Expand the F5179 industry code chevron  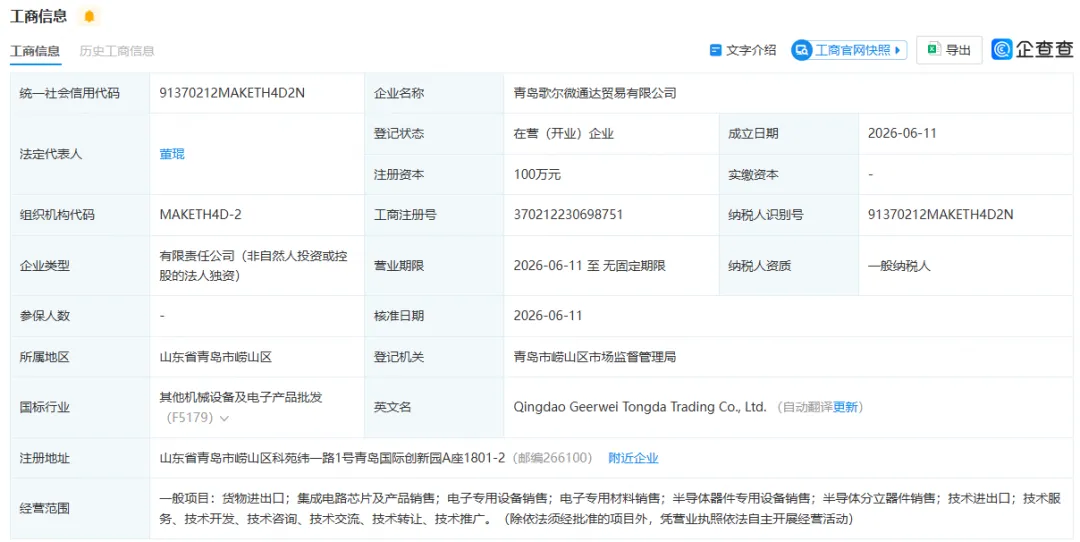coord(224,418)
